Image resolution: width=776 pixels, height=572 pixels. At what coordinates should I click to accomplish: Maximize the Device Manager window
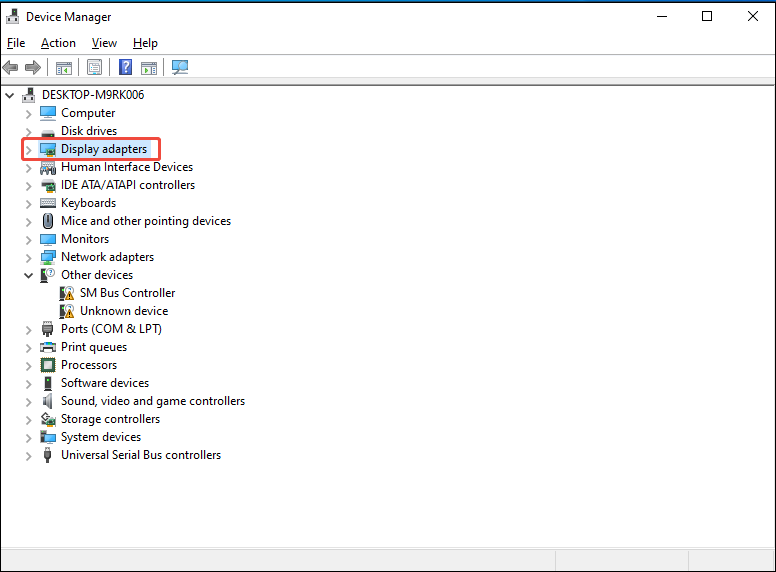pos(707,16)
